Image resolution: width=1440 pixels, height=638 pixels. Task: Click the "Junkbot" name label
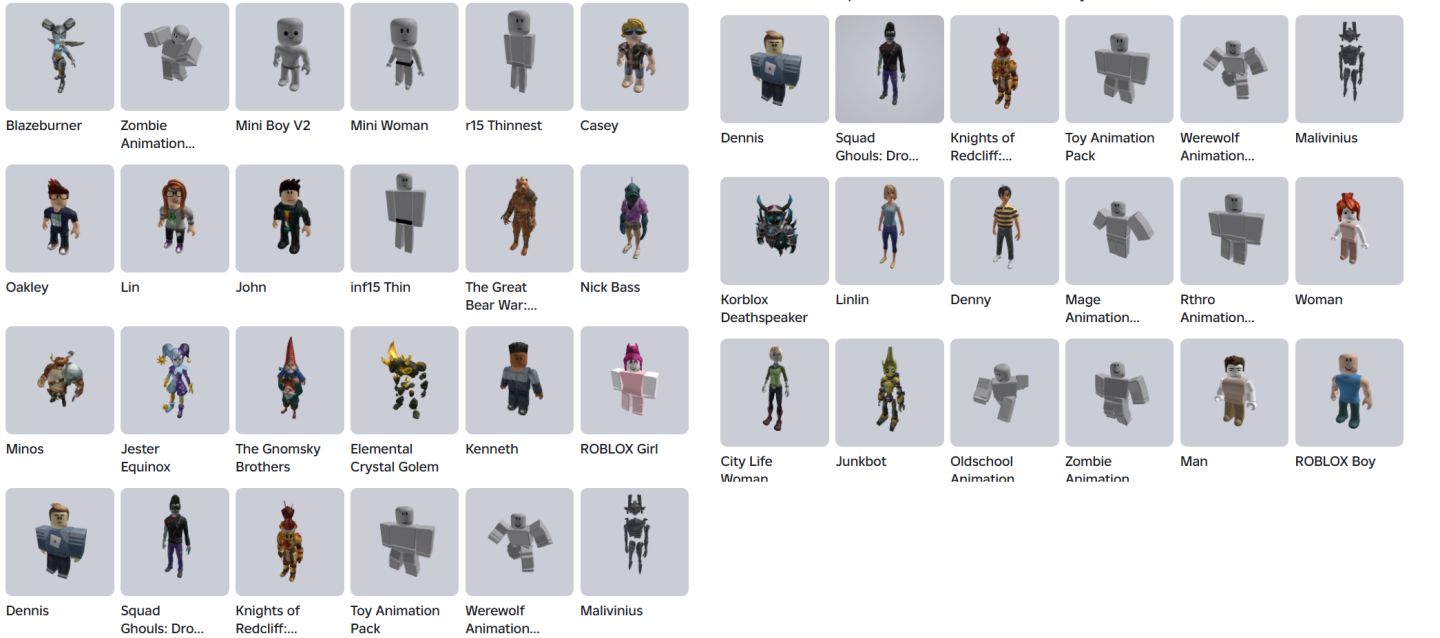pyautogui.click(x=861, y=462)
